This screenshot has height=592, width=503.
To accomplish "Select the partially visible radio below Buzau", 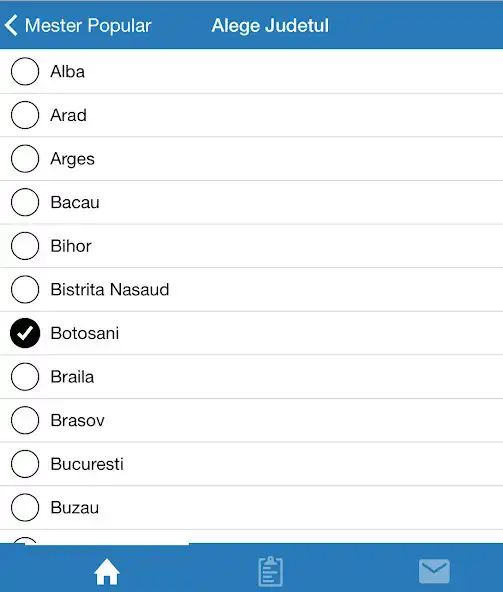I will (25, 540).
